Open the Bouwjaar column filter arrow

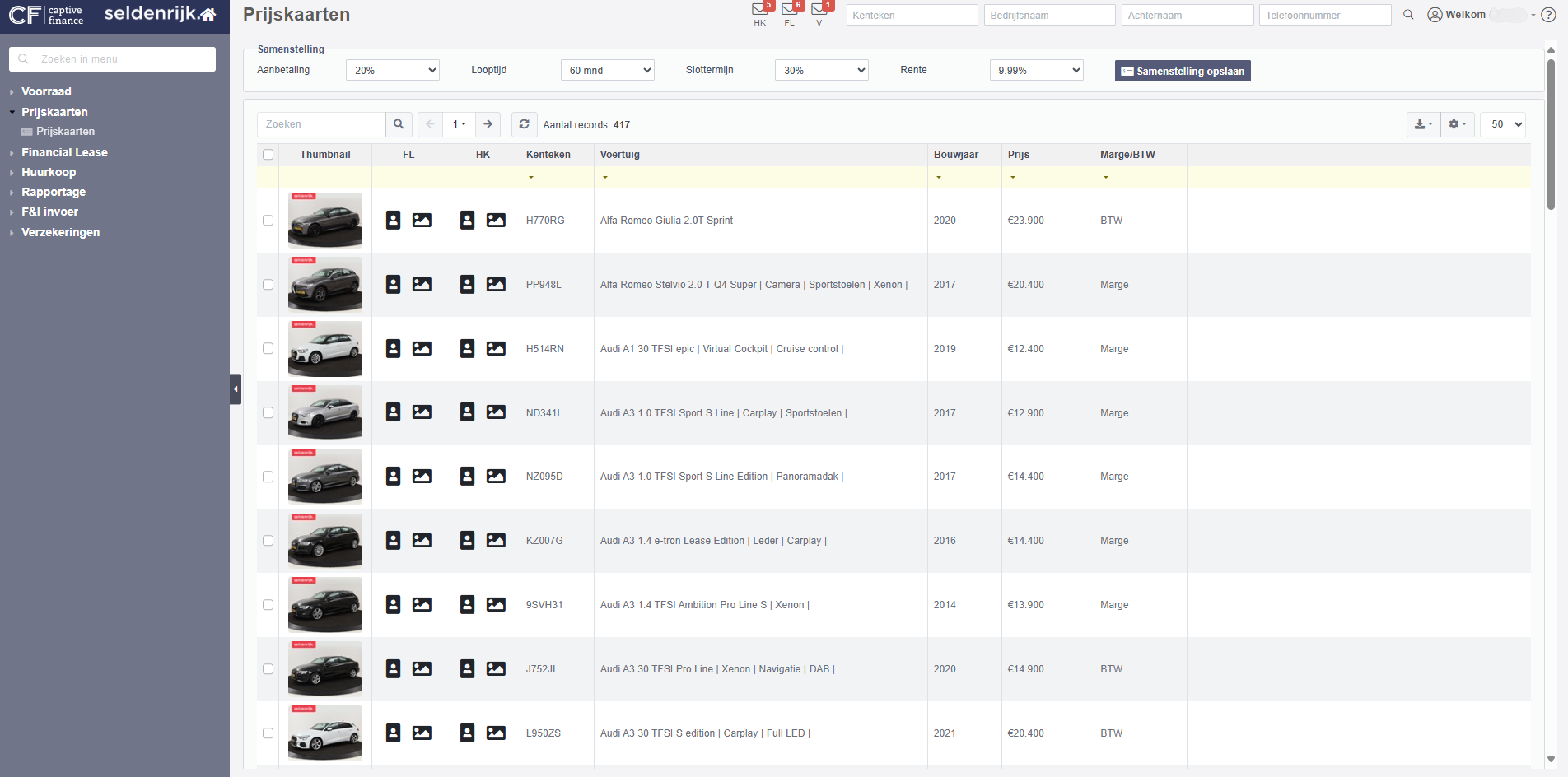click(x=939, y=177)
